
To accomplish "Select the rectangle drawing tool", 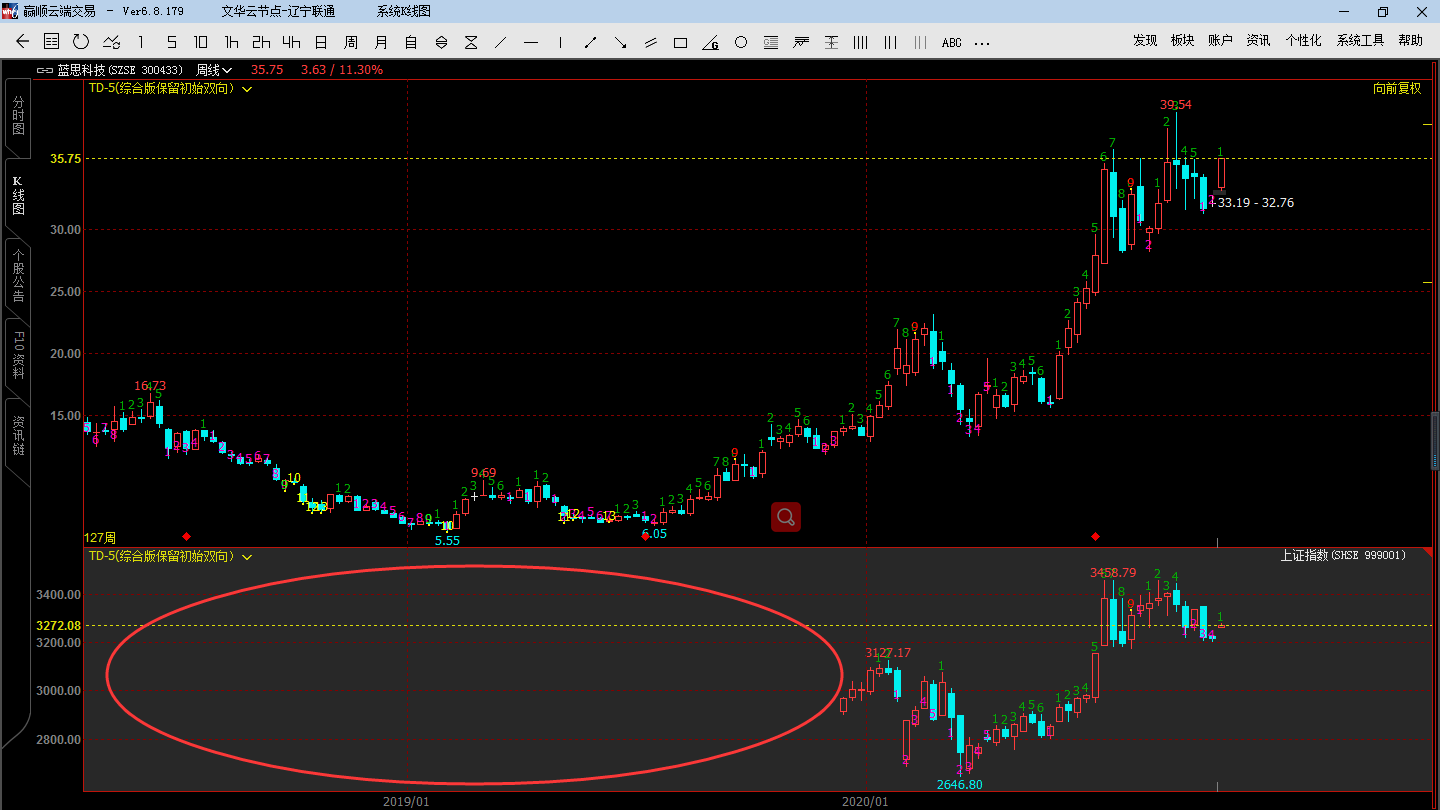I will point(681,42).
